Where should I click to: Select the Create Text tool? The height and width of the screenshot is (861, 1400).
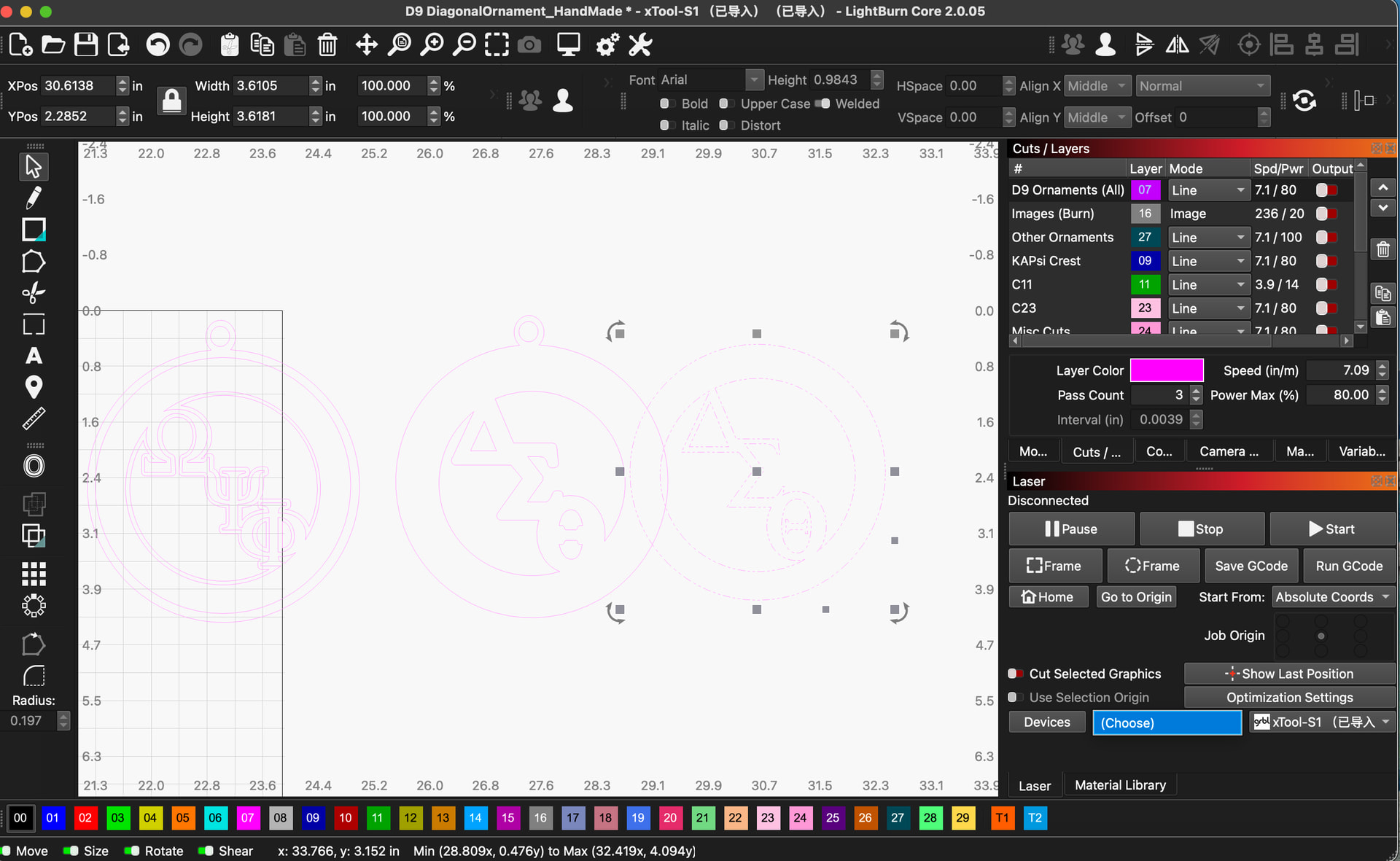coord(34,356)
